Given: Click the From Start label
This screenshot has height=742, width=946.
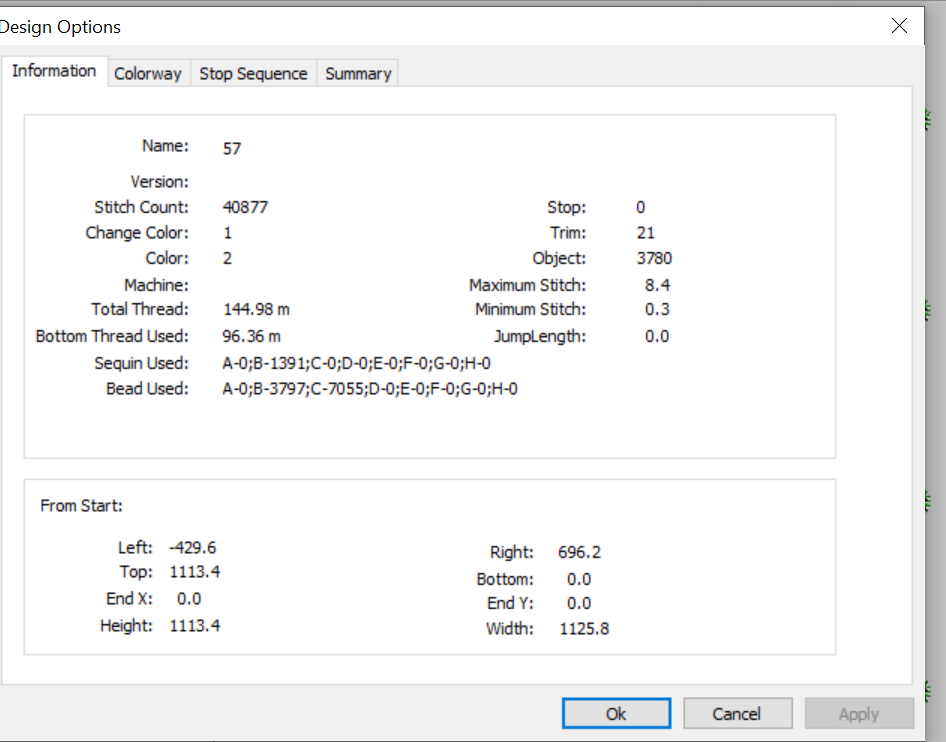Looking at the screenshot, I should point(81,506).
